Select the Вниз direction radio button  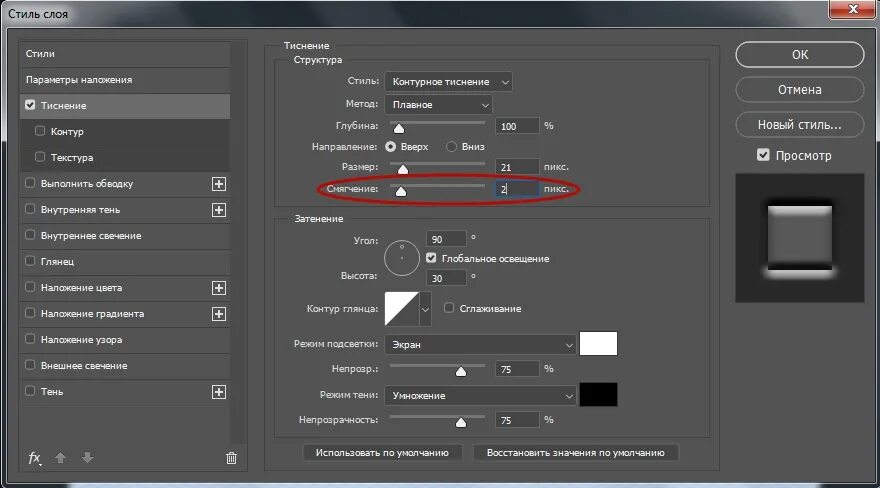(x=451, y=146)
